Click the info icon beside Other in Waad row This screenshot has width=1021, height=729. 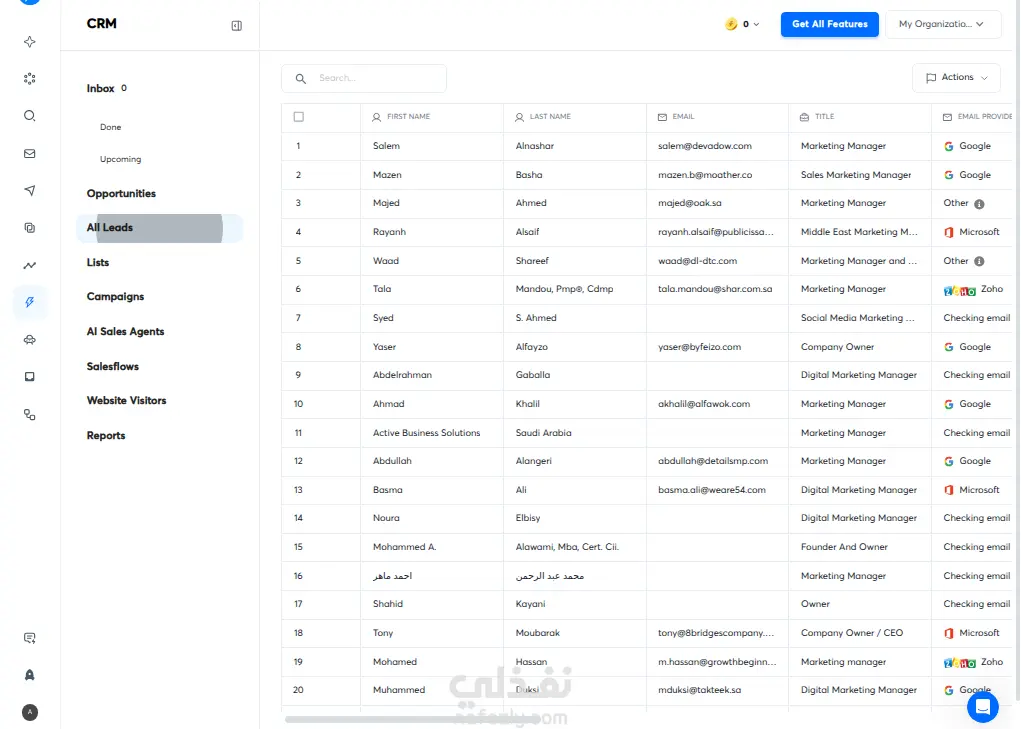(979, 261)
